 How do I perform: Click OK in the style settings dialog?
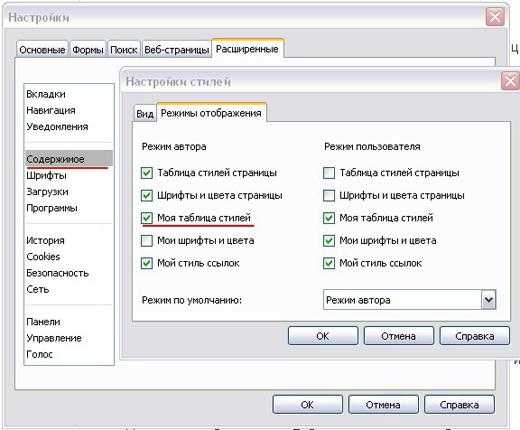point(323,336)
